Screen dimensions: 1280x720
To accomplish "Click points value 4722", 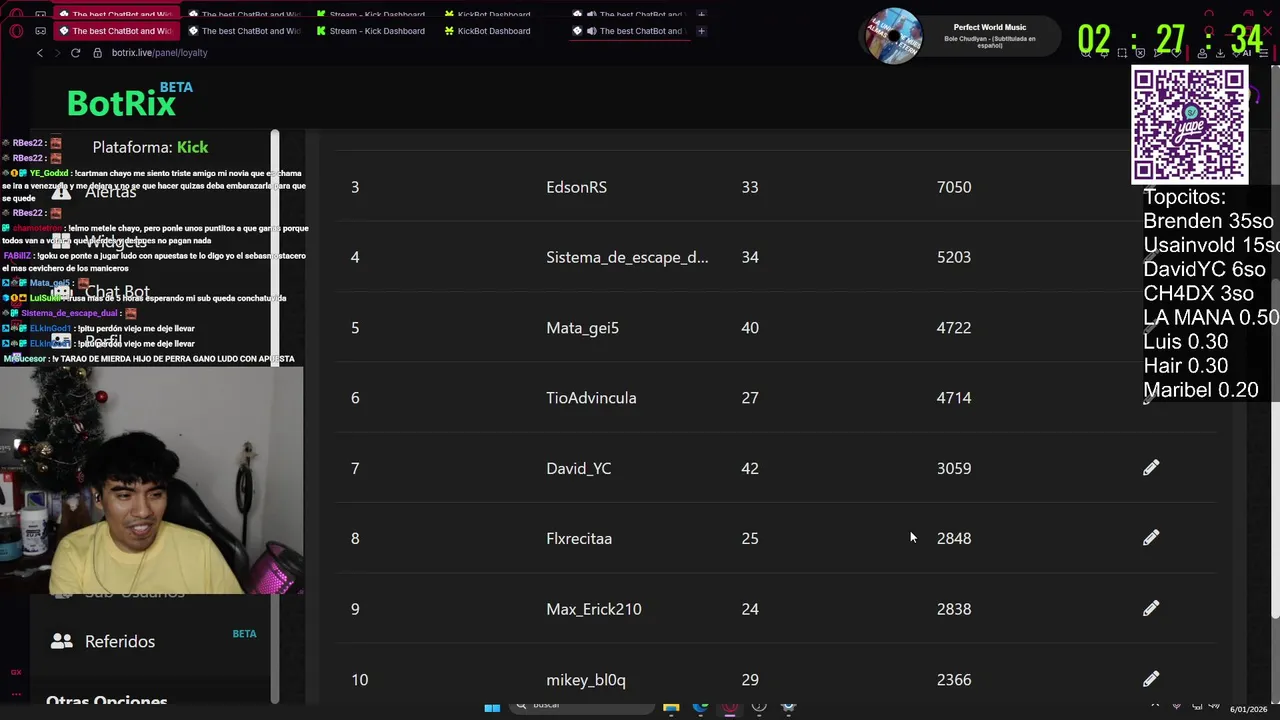I will tap(954, 328).
